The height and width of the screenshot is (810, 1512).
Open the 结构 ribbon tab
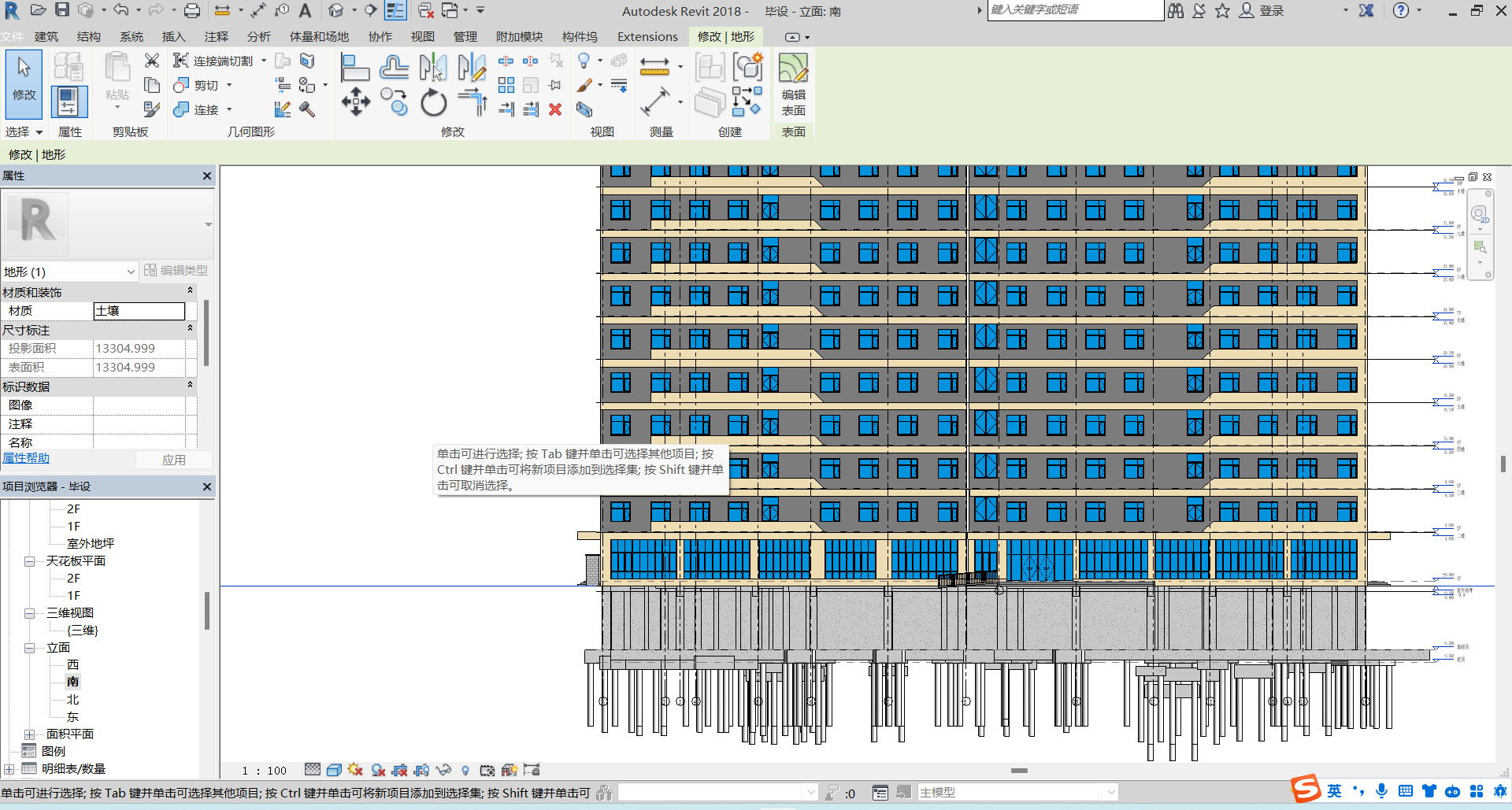(x=89, y=36)
